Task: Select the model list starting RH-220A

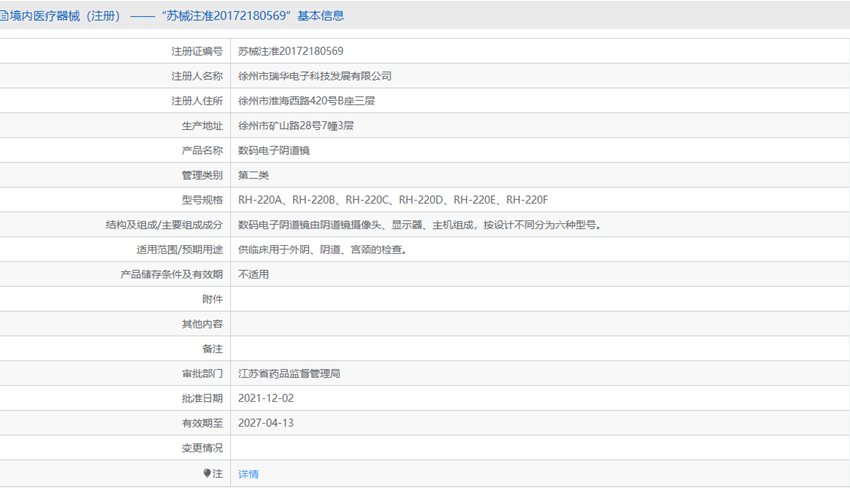Action: (x=393, y=200)
